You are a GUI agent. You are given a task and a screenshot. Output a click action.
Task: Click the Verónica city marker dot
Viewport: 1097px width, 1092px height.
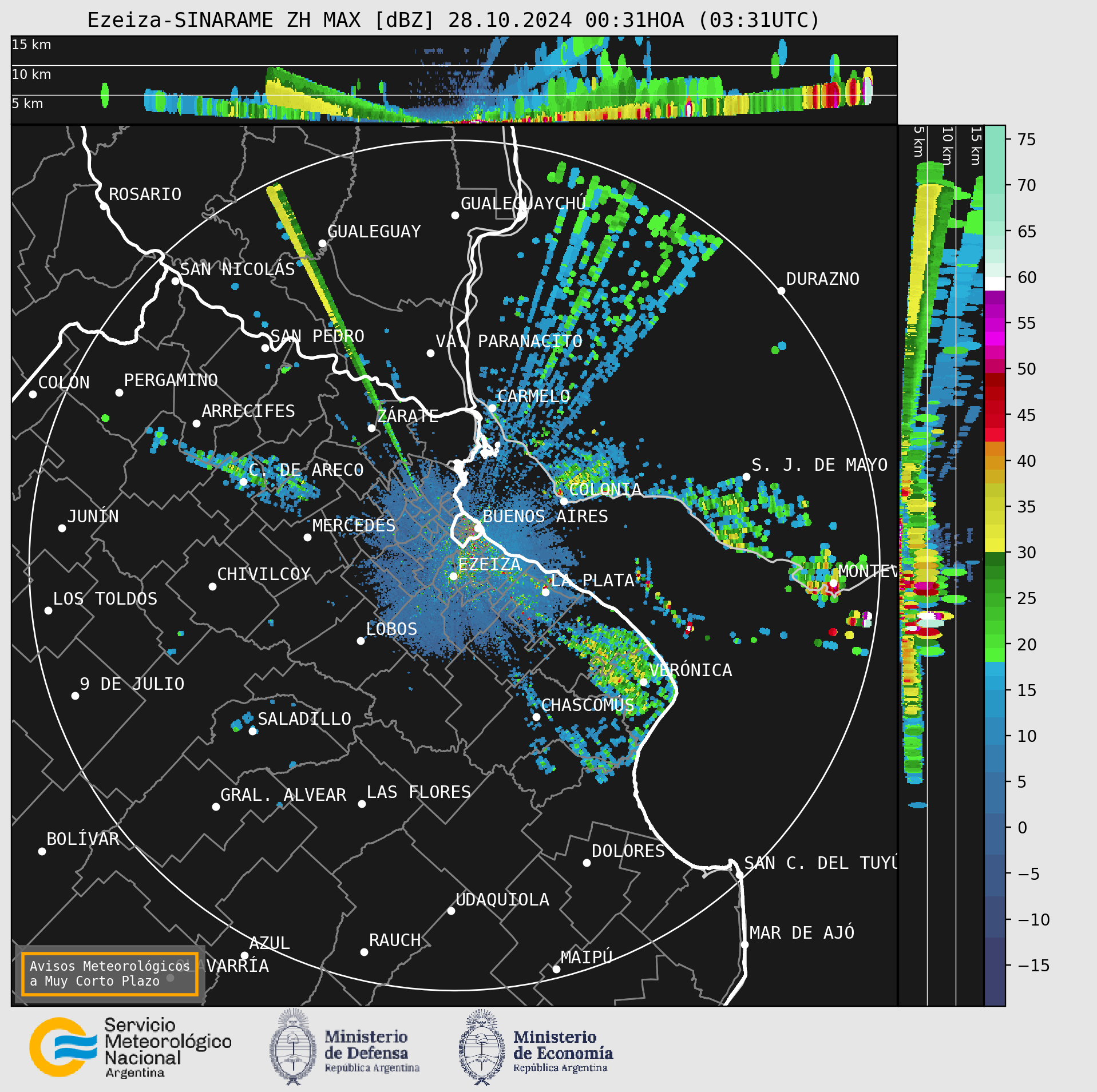point(643,682)
